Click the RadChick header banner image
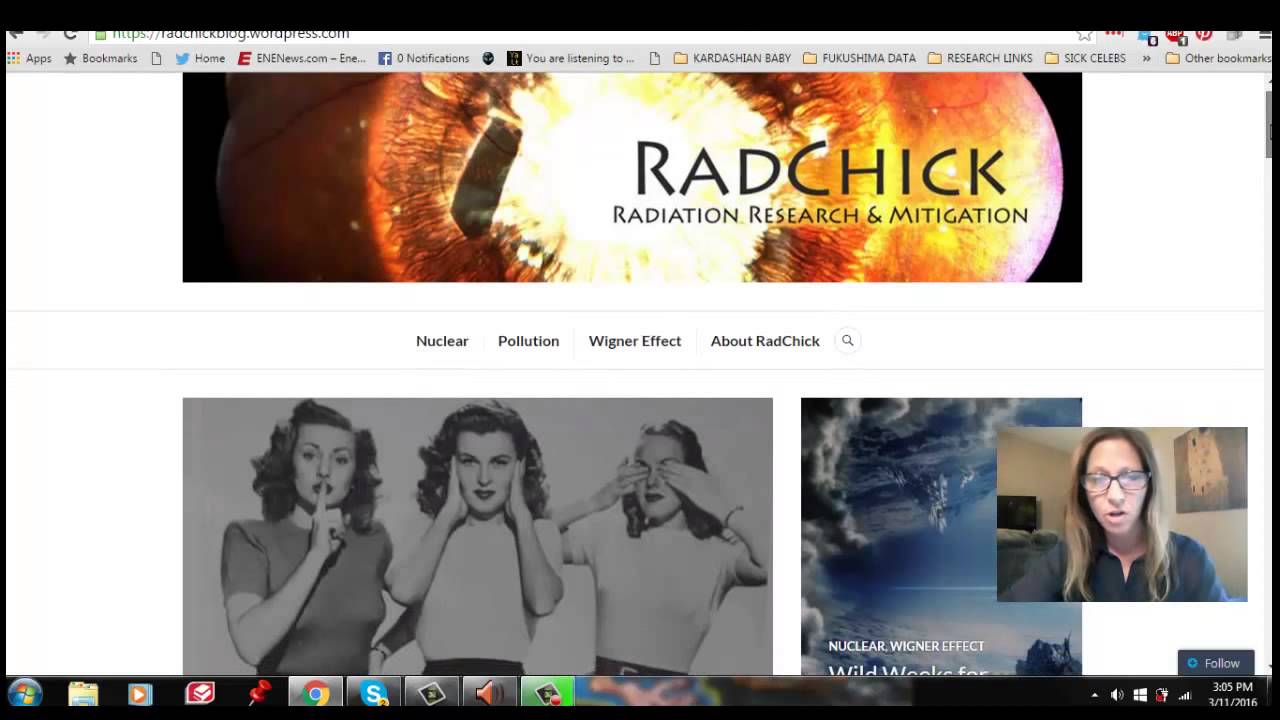1280x720 pixels. tap(632, 177)
